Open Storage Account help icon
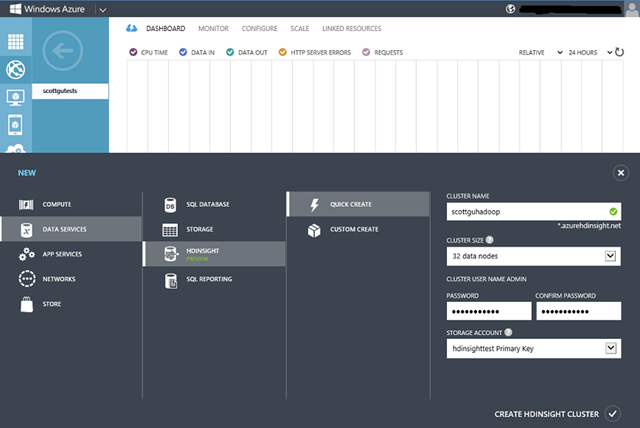Image resolution: width=640 pixels, height=428 pixels. click(x=508, y=332)
